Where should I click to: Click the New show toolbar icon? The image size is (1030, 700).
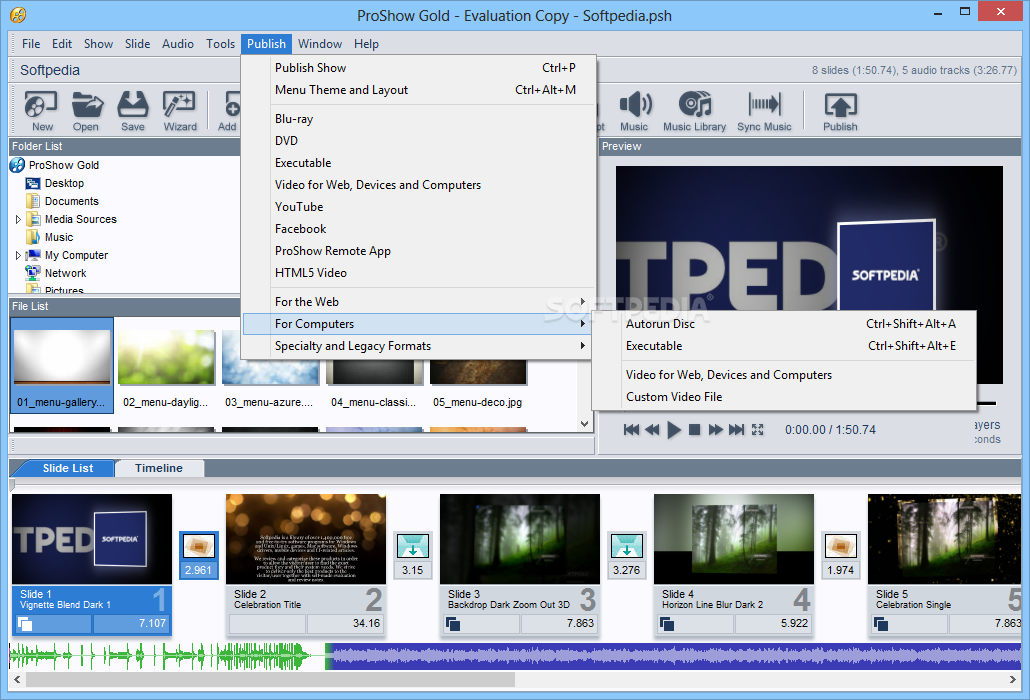coord(41,111)
